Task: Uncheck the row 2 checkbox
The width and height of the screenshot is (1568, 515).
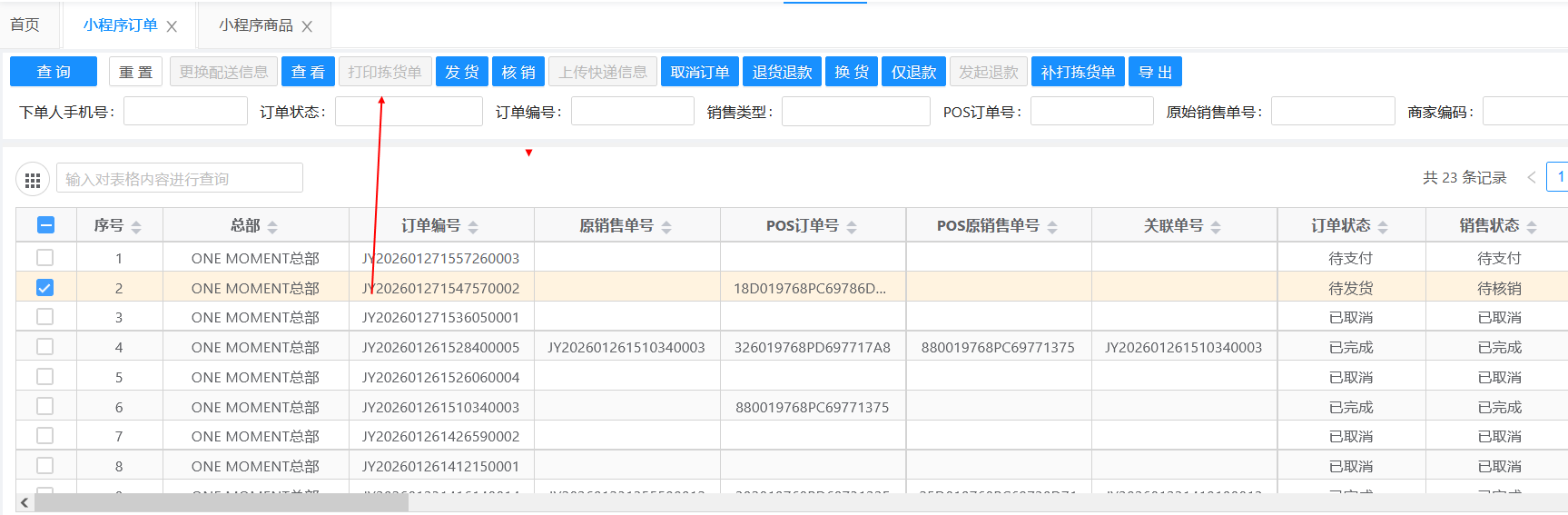Action: (44, 288)
